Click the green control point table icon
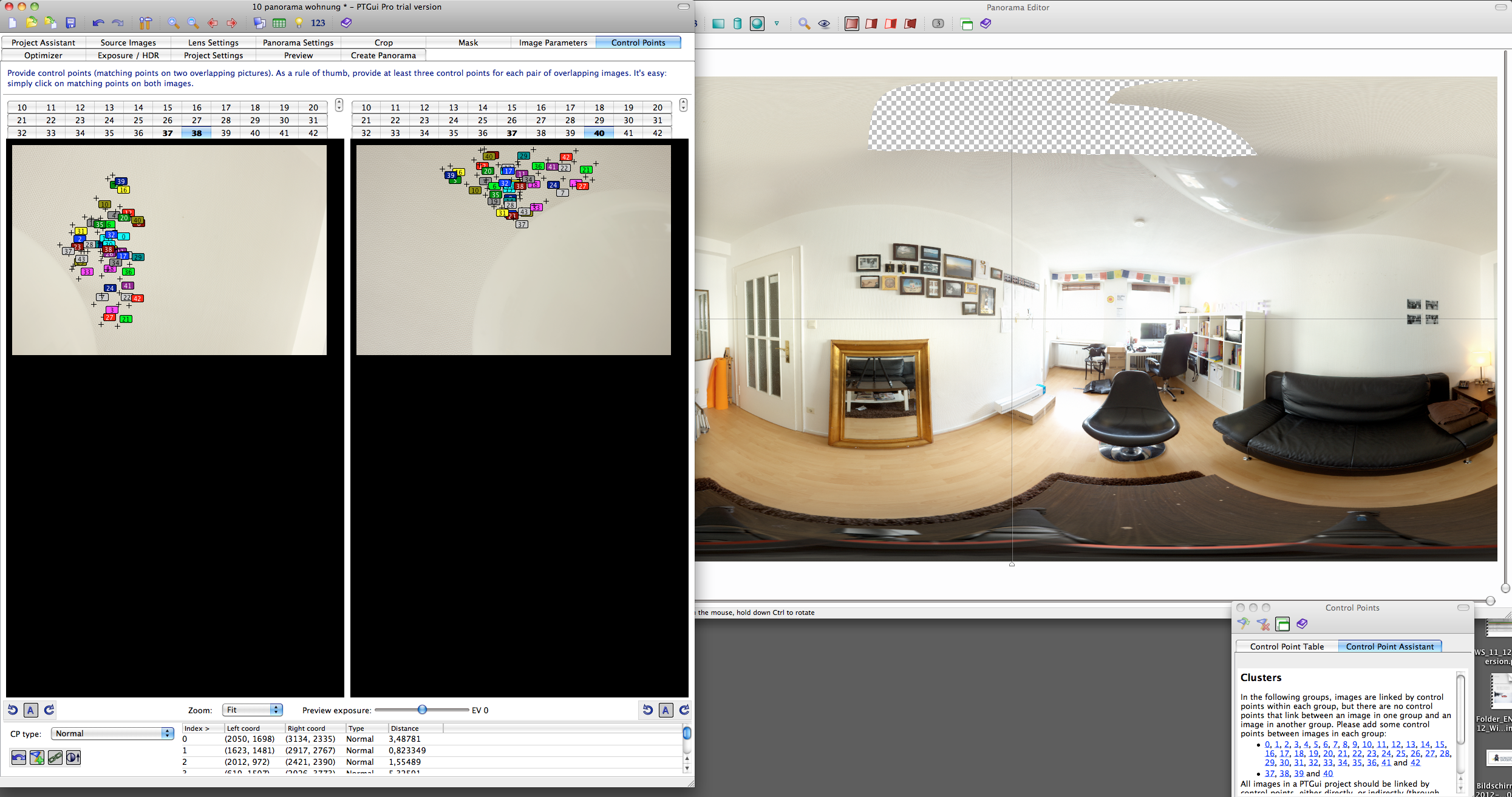Image resolution: width=1512 pixels, height=797 pixels. (x=279, y=23)
